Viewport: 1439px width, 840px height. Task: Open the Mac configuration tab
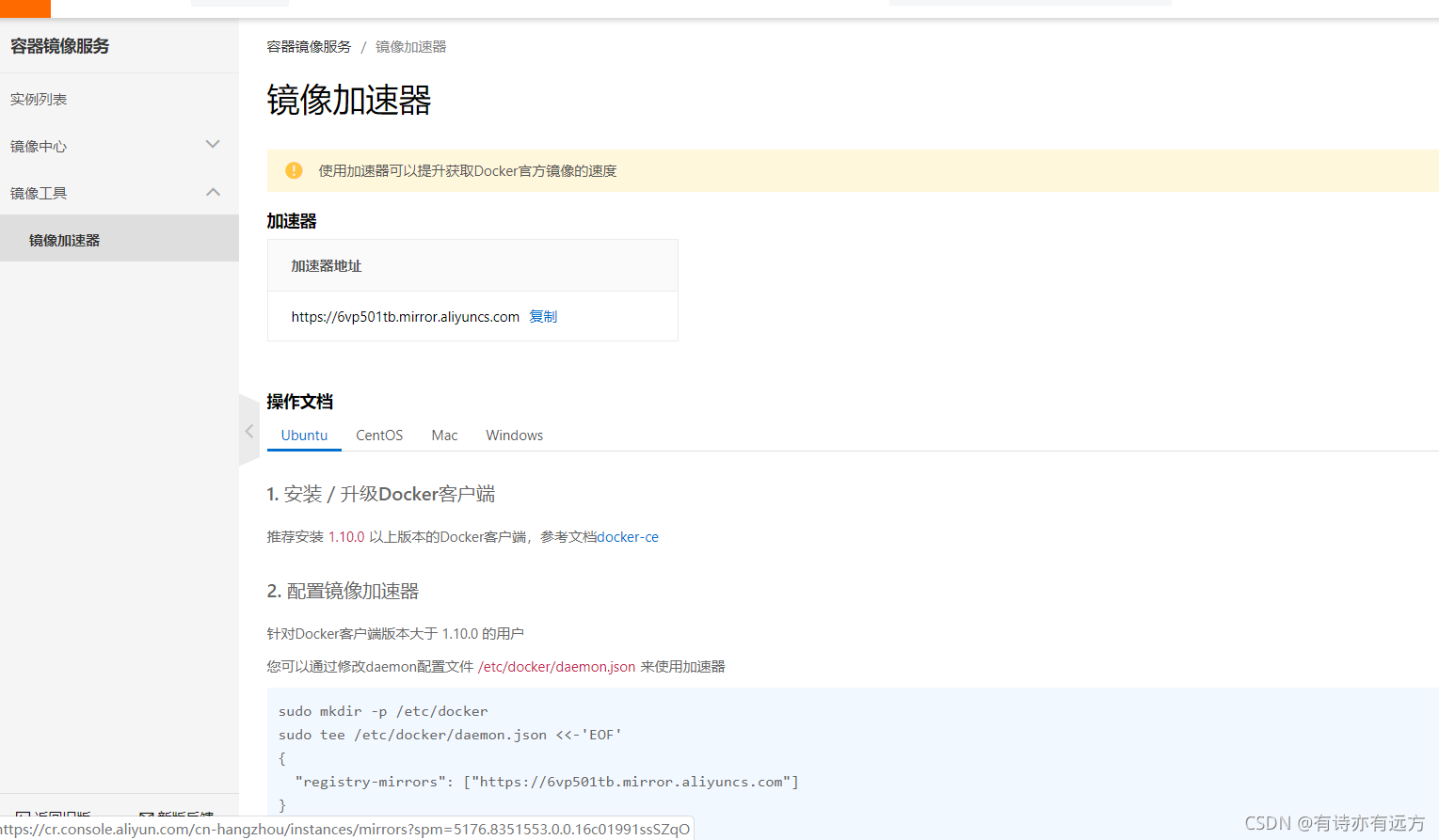point(443,435)
